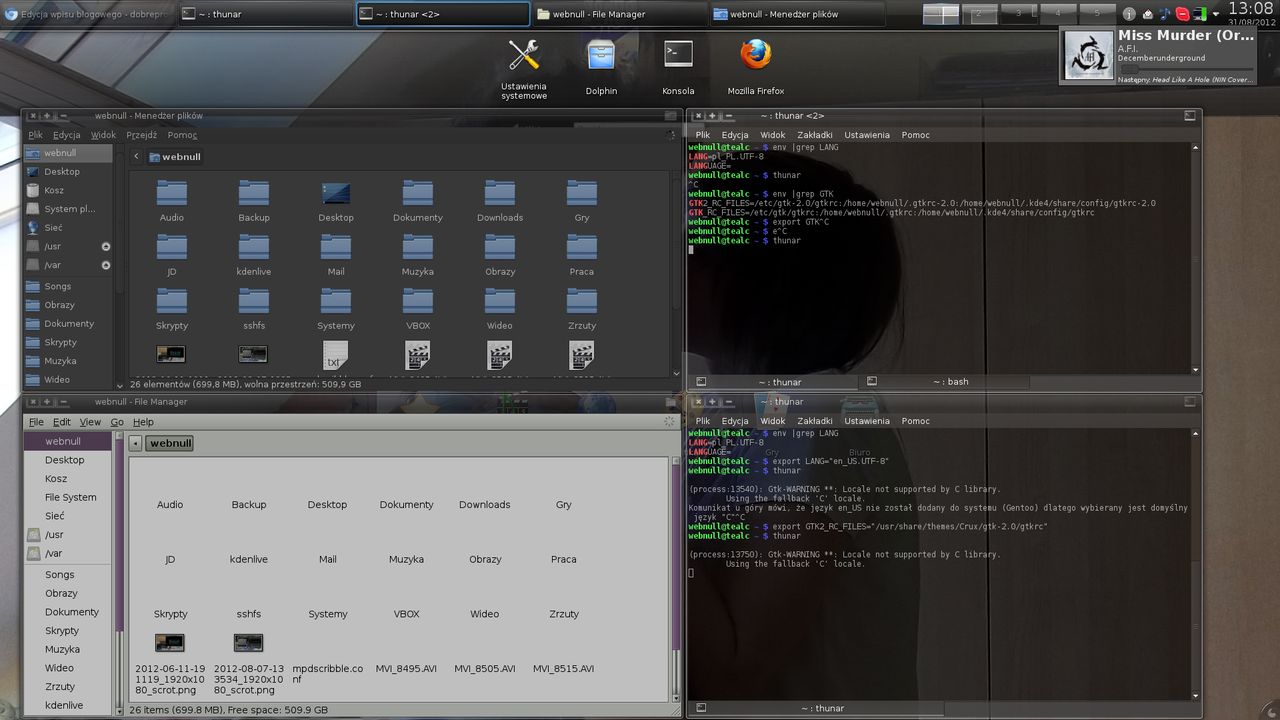Click webnull breadcrumb in Menedżer plików
1280x720 pixels.
click(x=175, y=157)
